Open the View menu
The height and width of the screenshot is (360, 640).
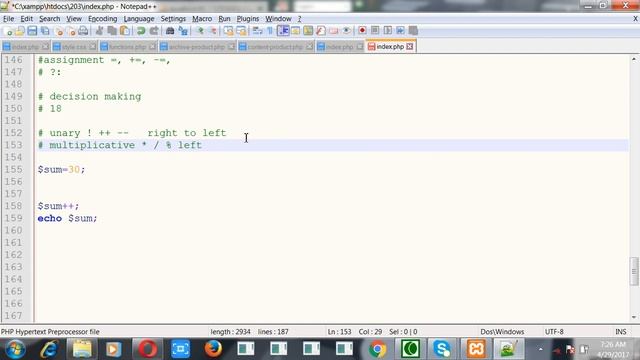point(74,19)
